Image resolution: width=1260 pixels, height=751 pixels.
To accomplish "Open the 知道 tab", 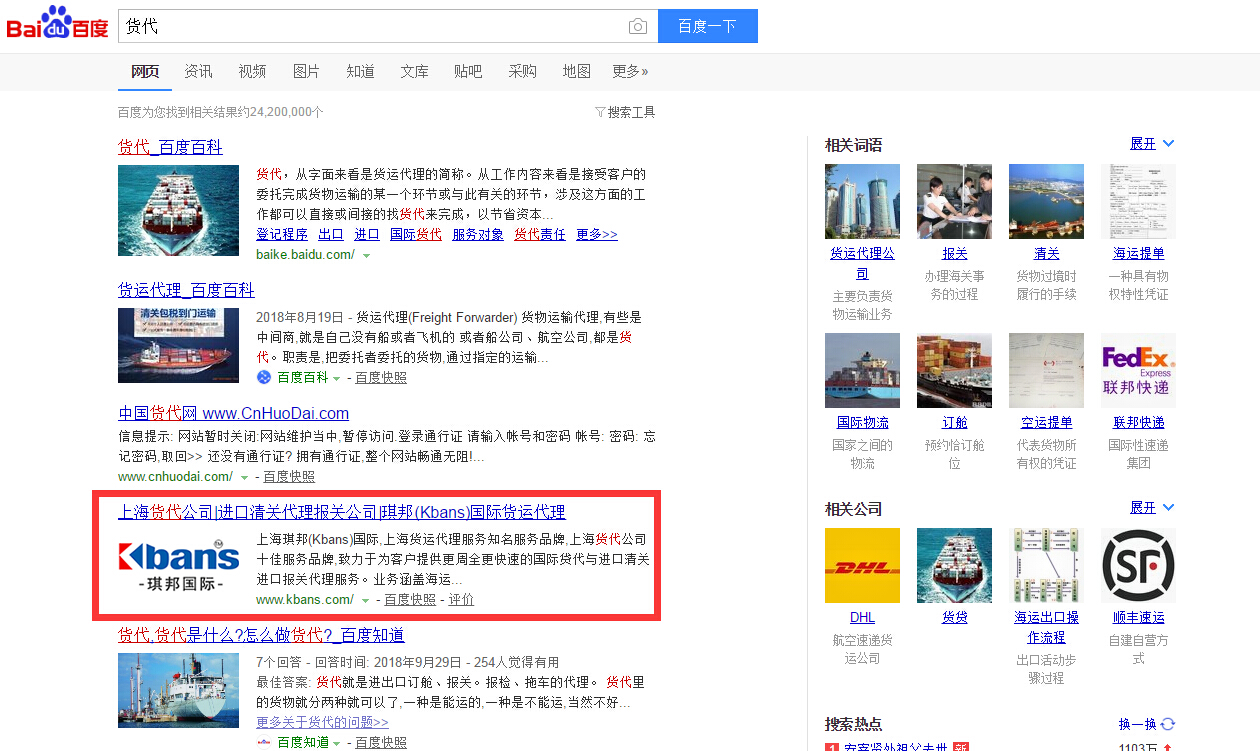I will [360, 71].
